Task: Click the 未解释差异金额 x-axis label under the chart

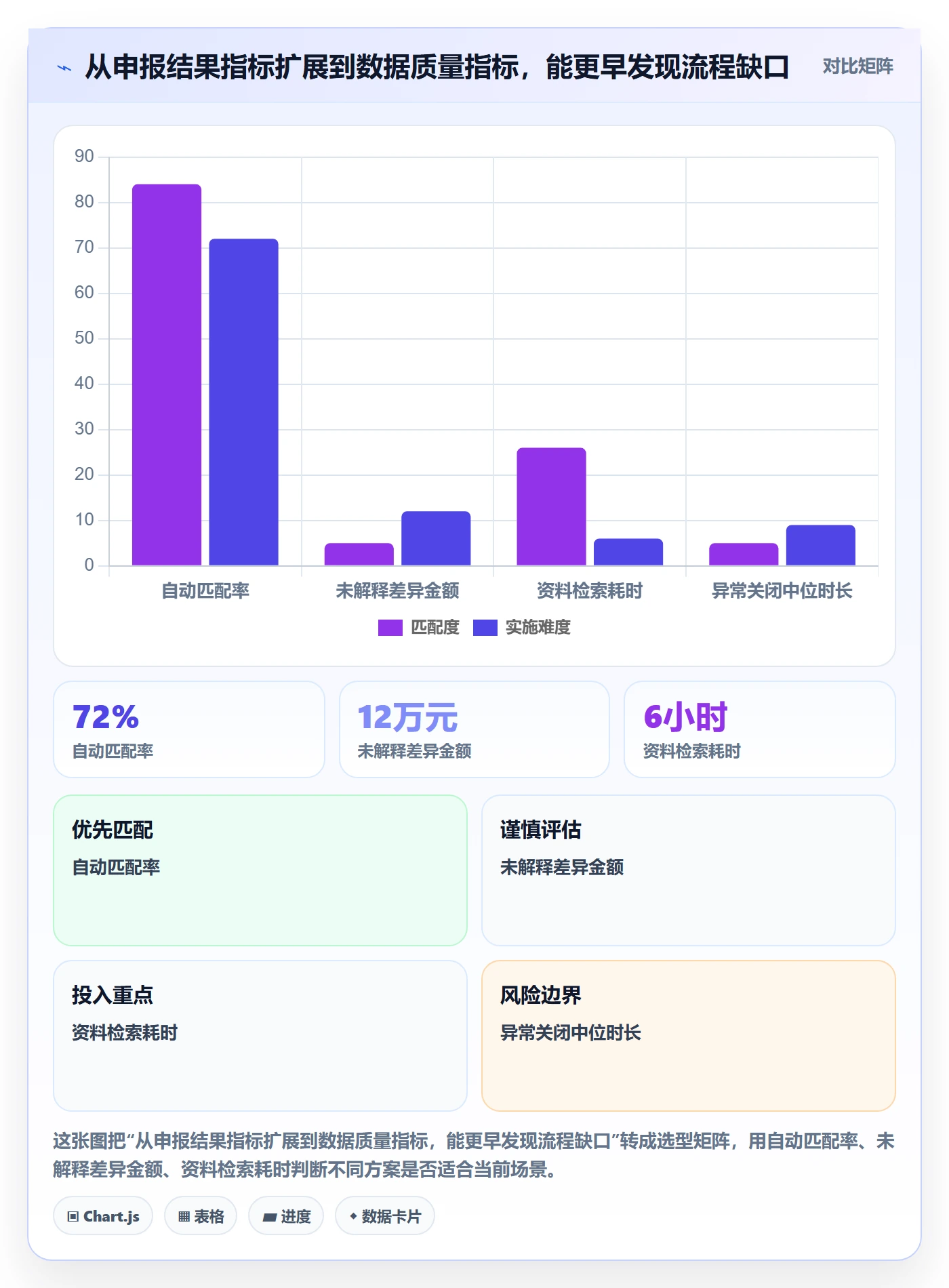Action: 398,591
